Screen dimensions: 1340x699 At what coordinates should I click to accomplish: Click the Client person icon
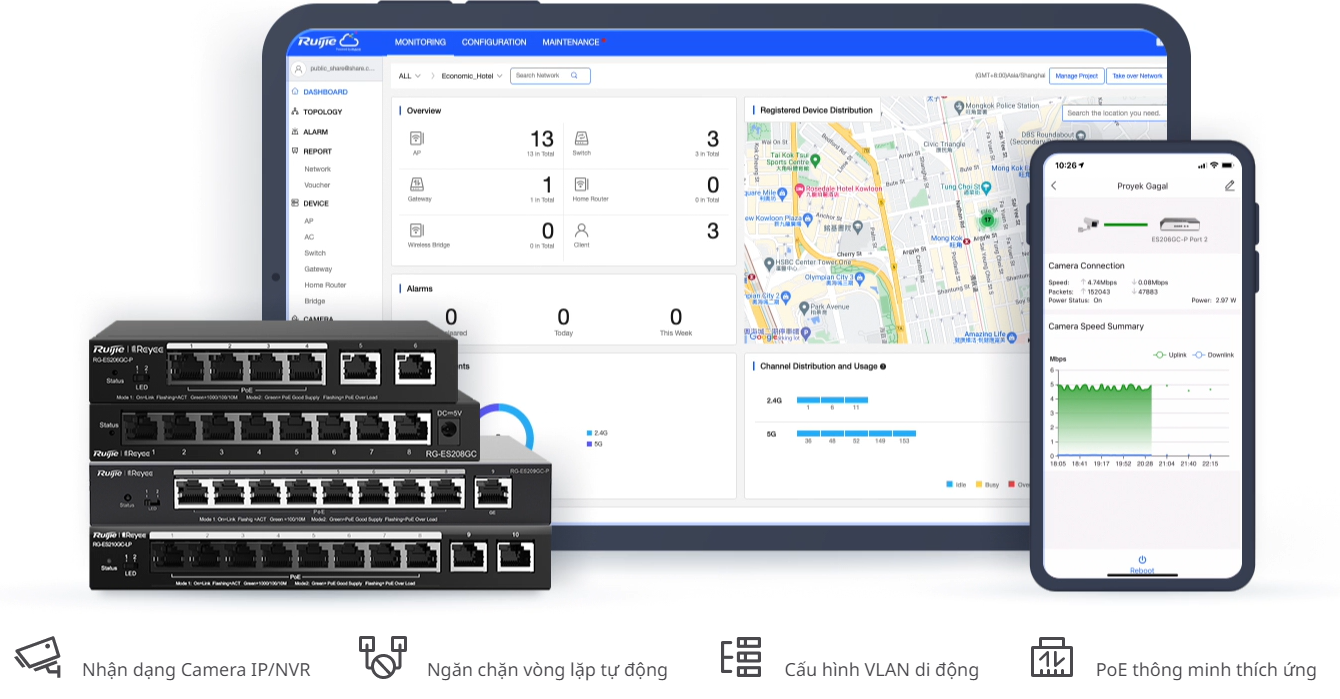(x=581, y=230)
